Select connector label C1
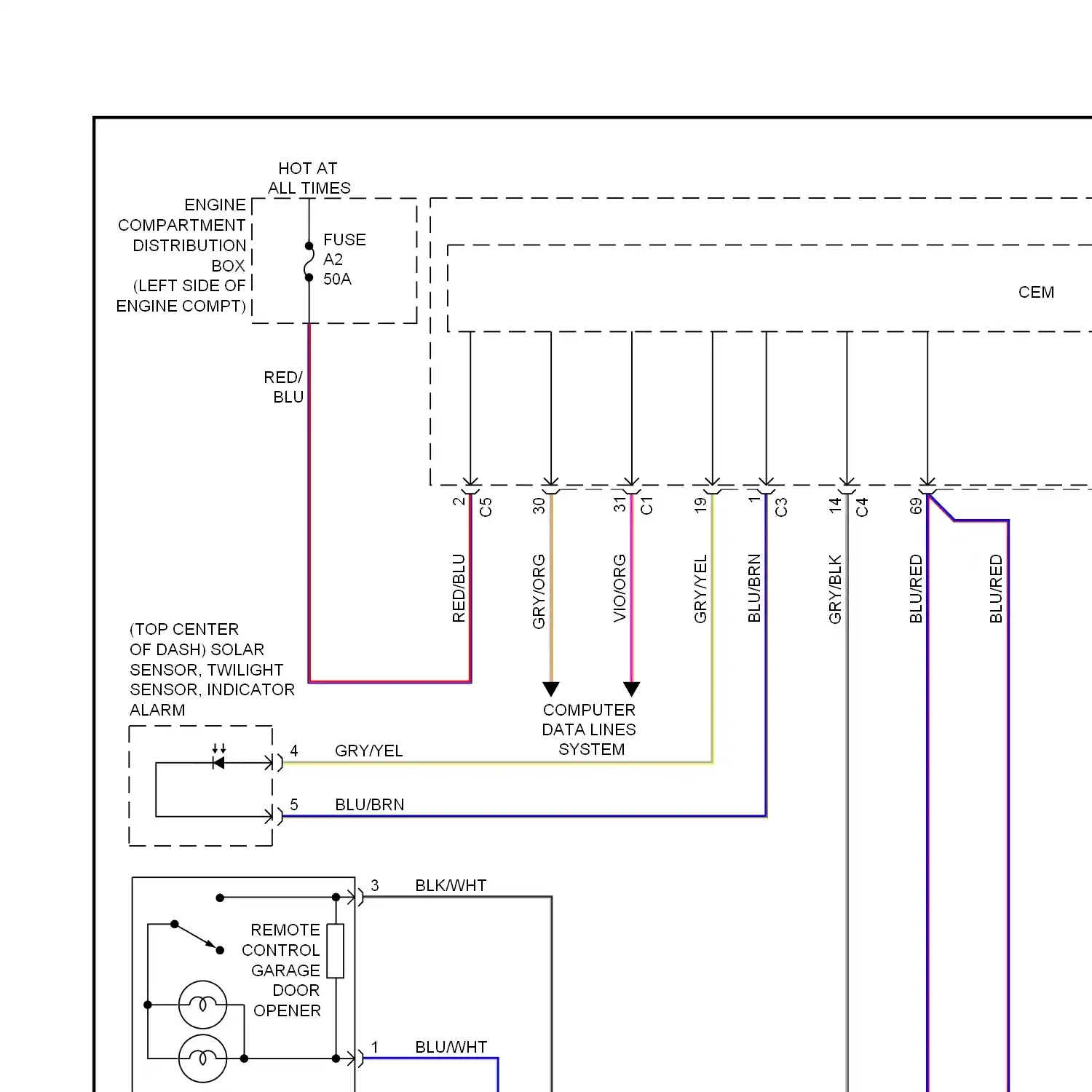This screenshot has width=1092, height=1092. coord(646,506)
